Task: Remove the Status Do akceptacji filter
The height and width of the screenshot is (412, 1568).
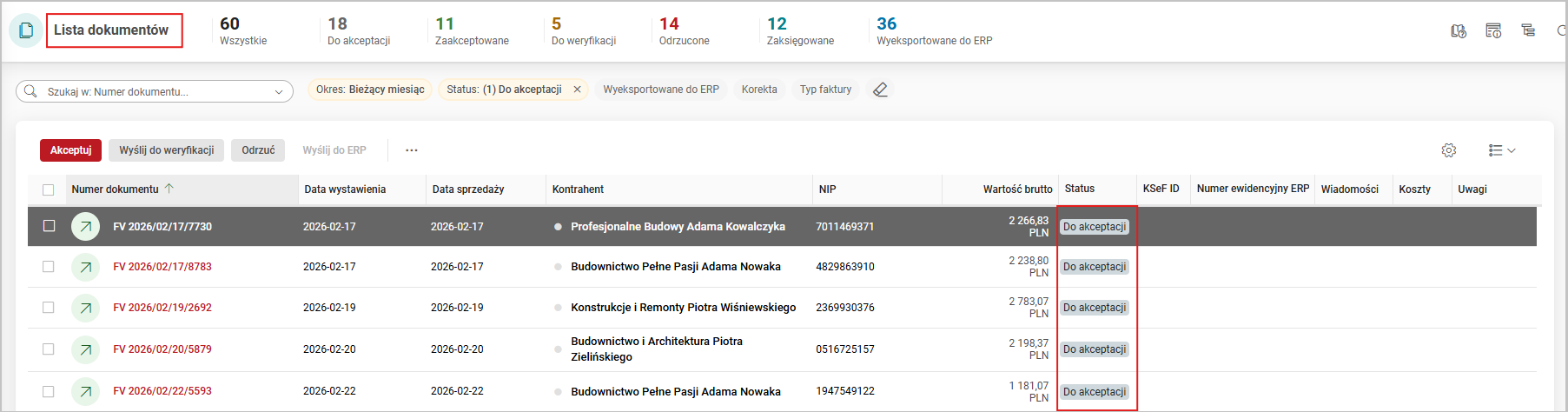Action: [577, 90]
